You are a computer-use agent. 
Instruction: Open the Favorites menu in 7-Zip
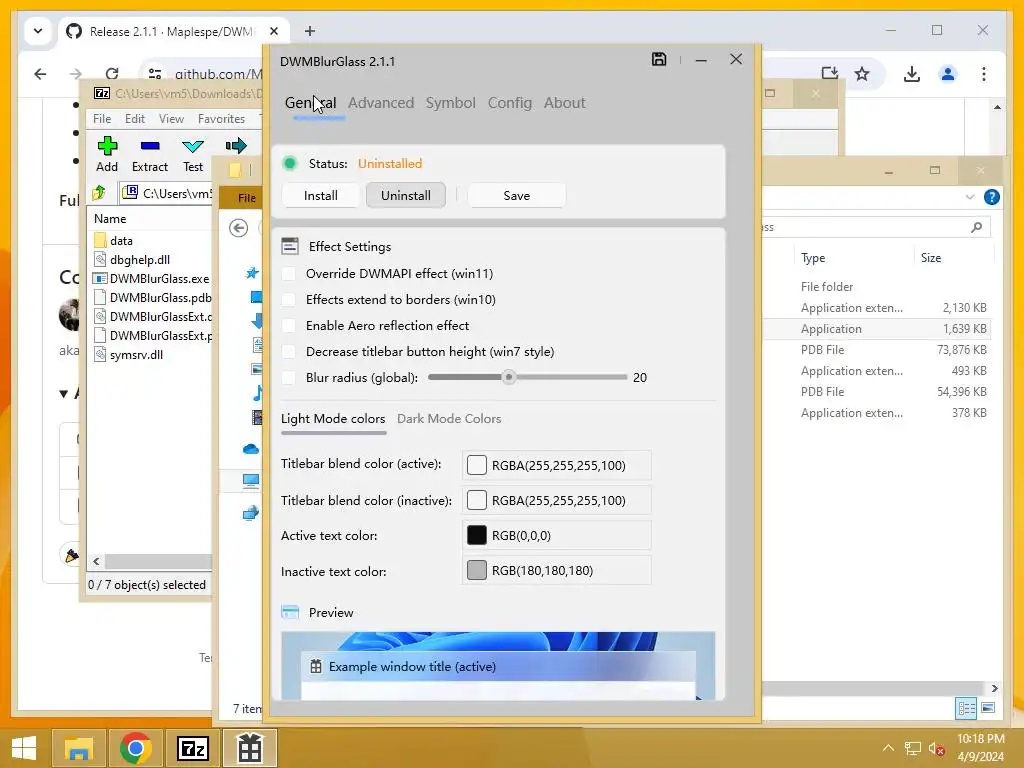[x=221, y=119]
